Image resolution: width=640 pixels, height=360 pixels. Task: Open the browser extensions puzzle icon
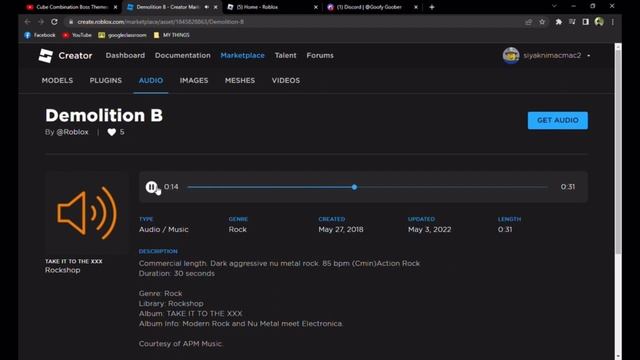(558, 22)
